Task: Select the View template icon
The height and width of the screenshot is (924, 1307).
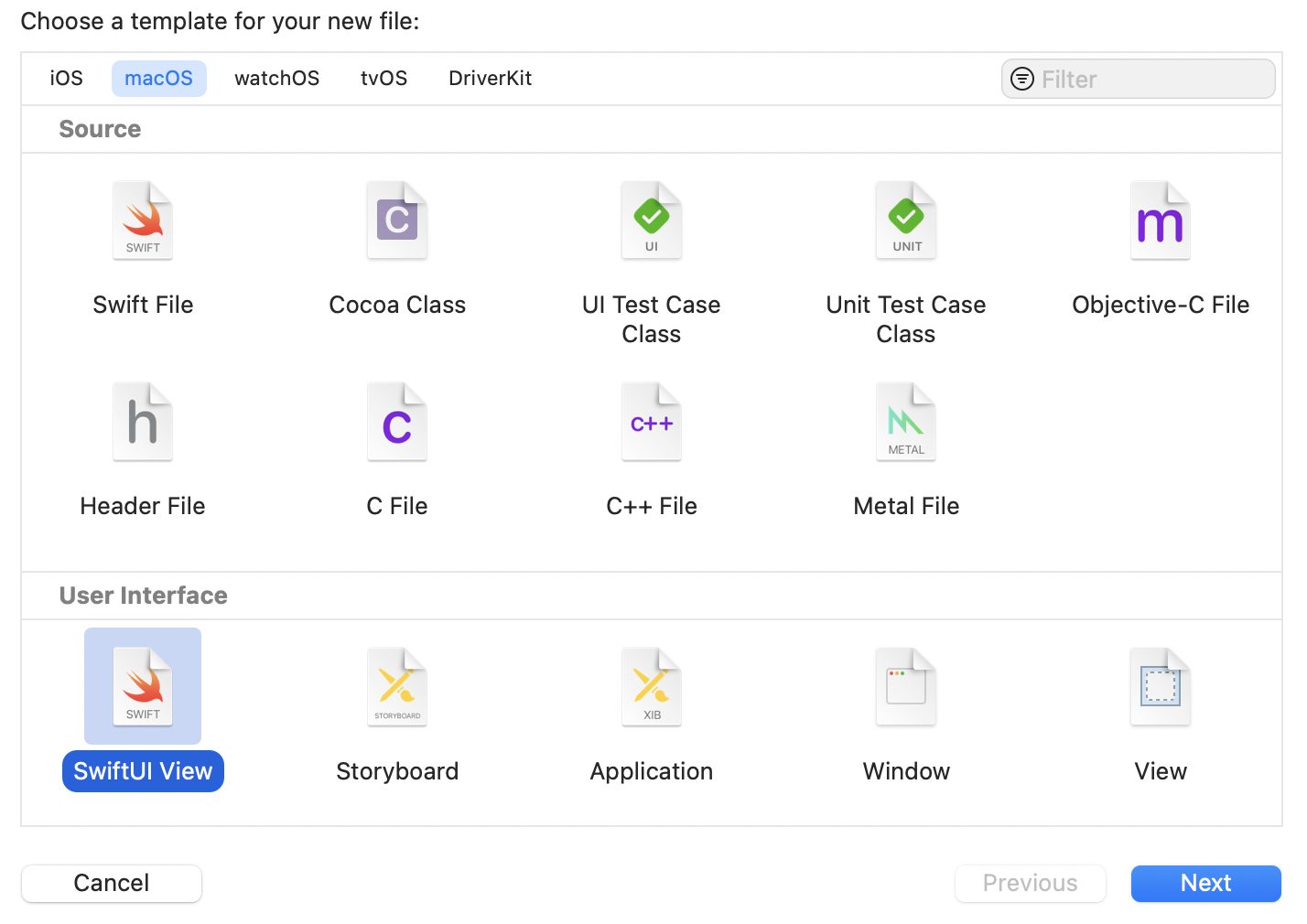Action: (x=1161, y=687)
